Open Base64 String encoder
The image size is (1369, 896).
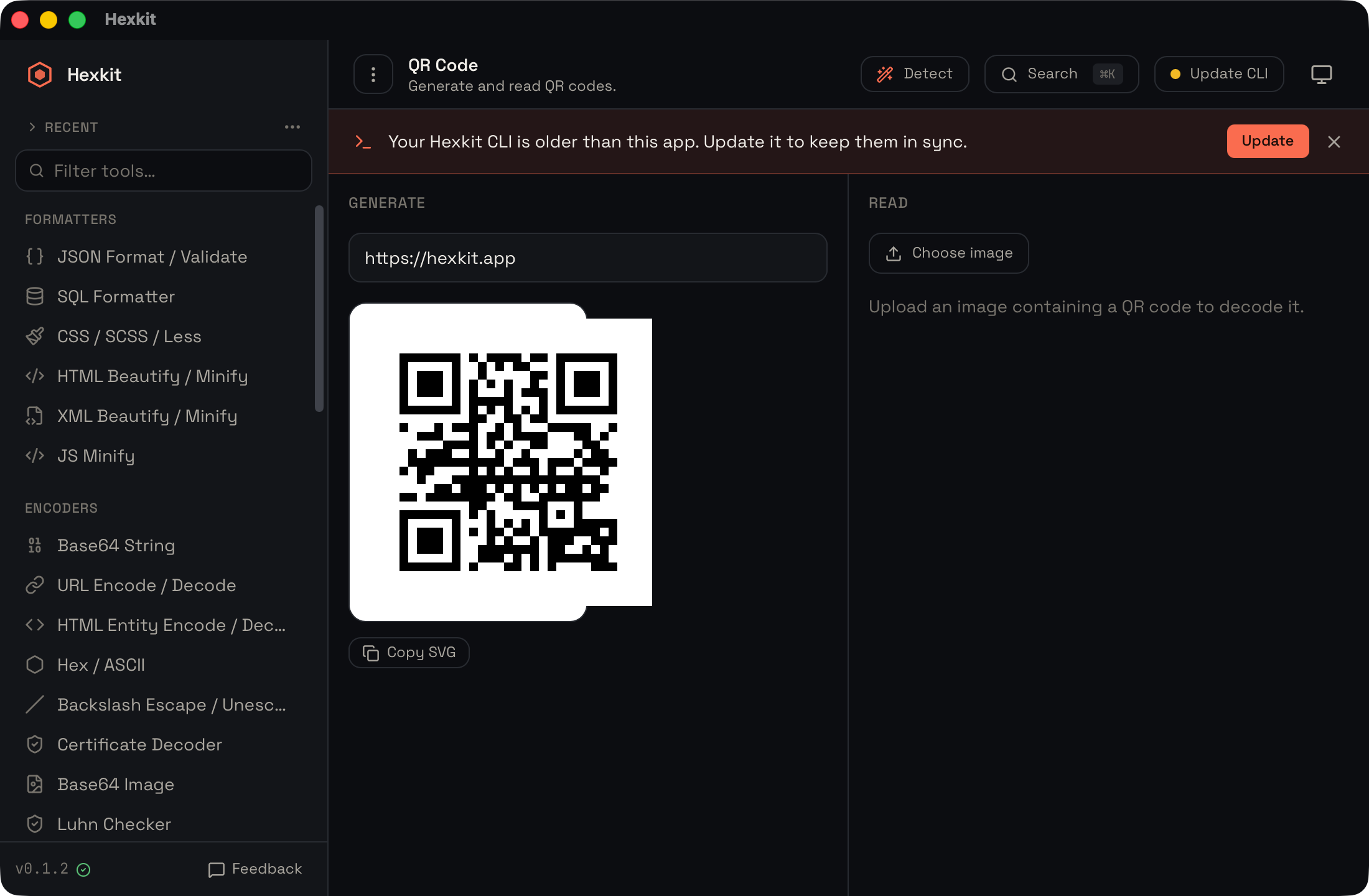click(x=163, y=545)
